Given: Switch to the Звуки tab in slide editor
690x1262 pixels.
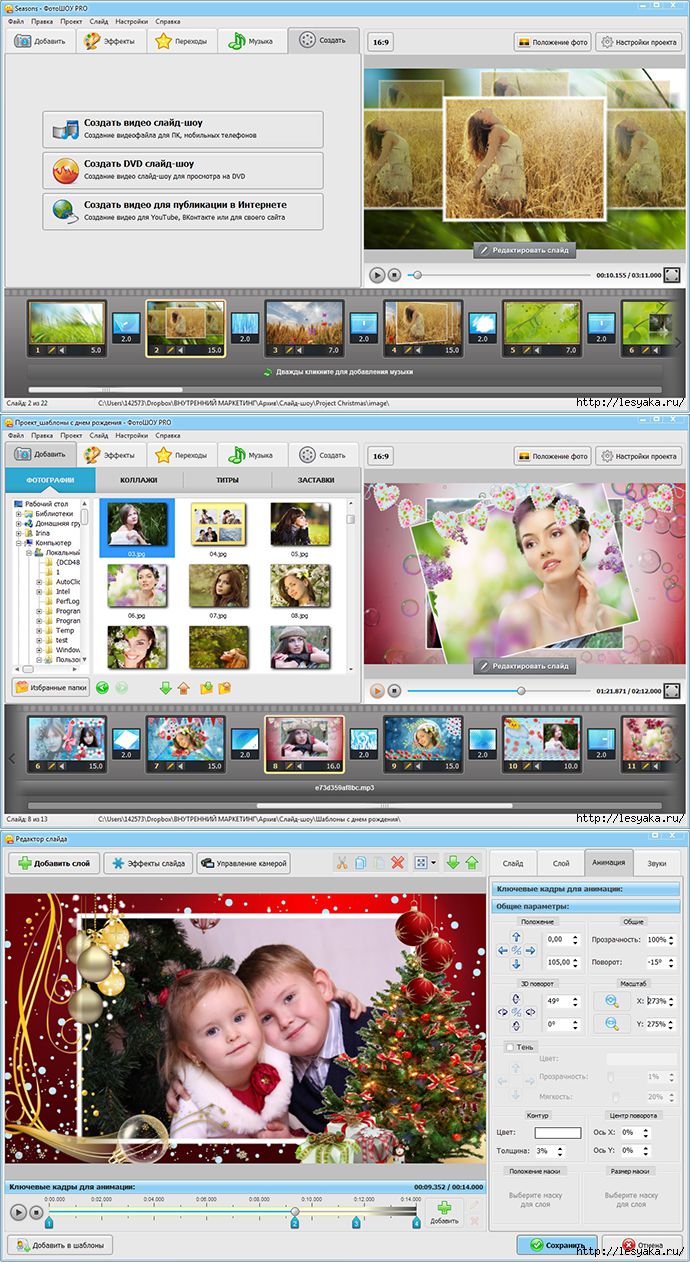Looking at the screenshot, I should coord(657,863).
